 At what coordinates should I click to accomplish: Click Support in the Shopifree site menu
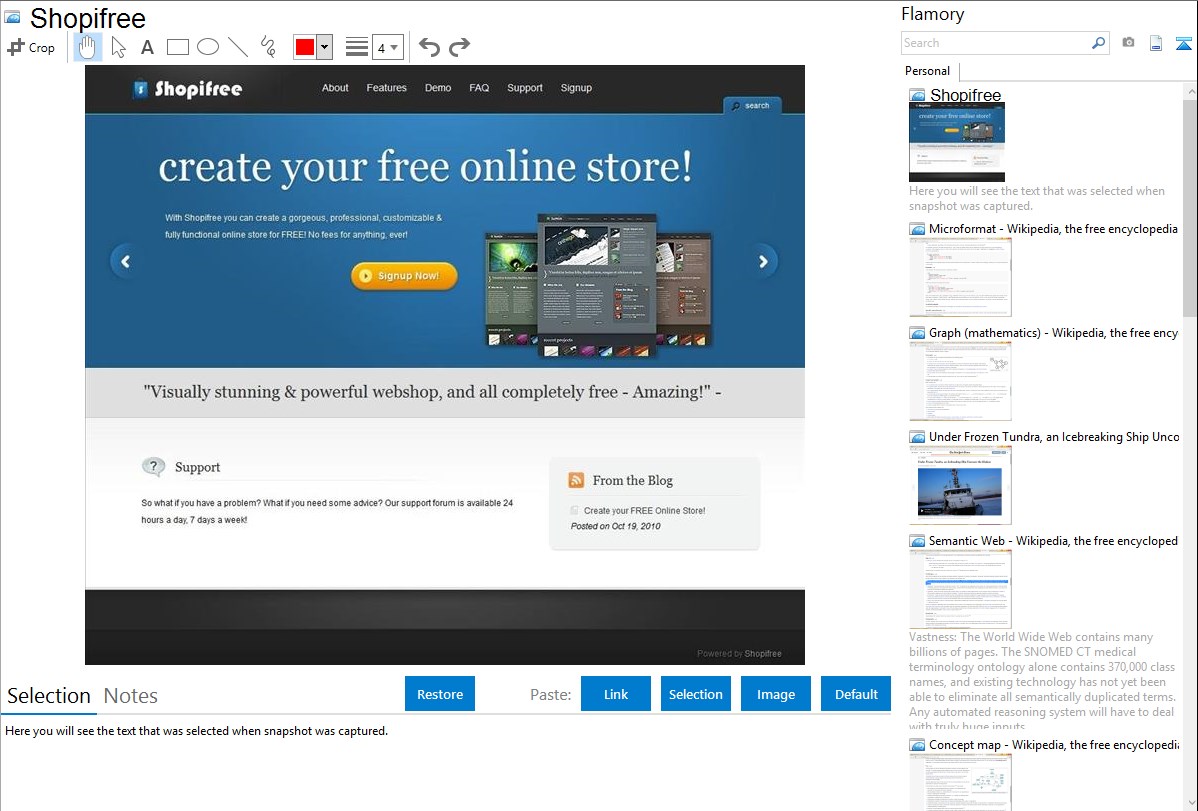[525, 88]
